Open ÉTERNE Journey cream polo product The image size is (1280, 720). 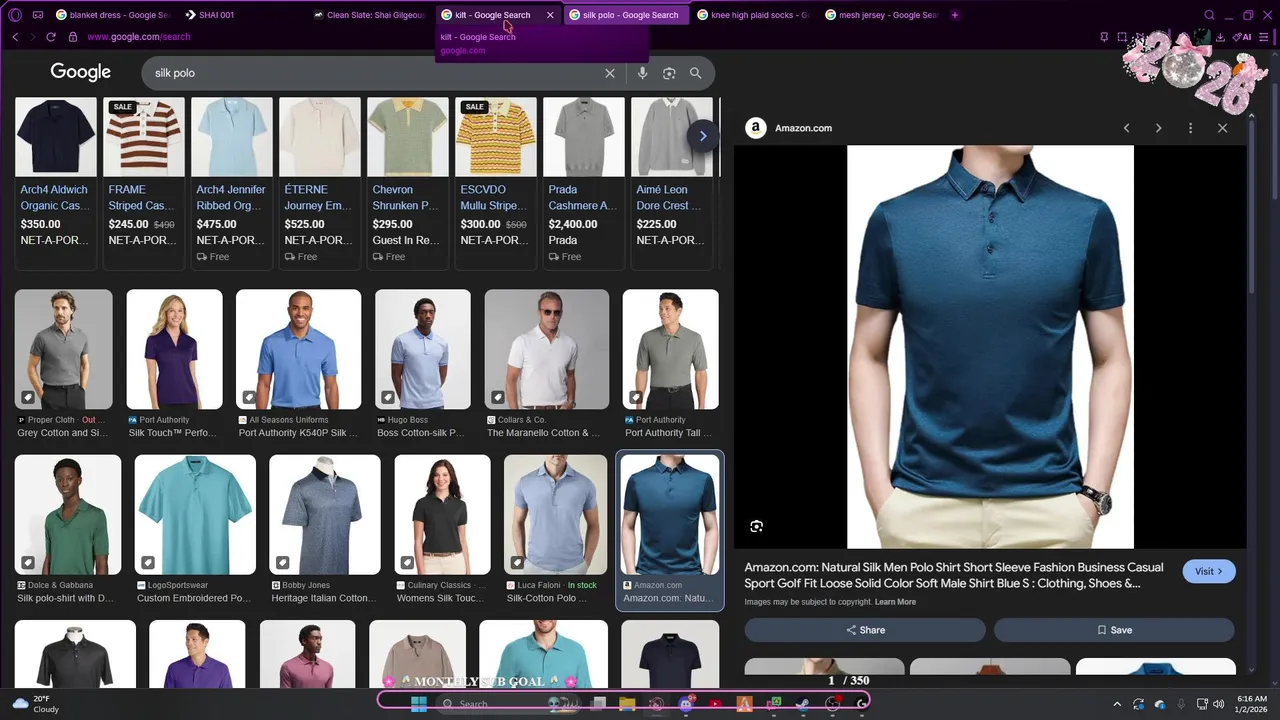(320, 182)
